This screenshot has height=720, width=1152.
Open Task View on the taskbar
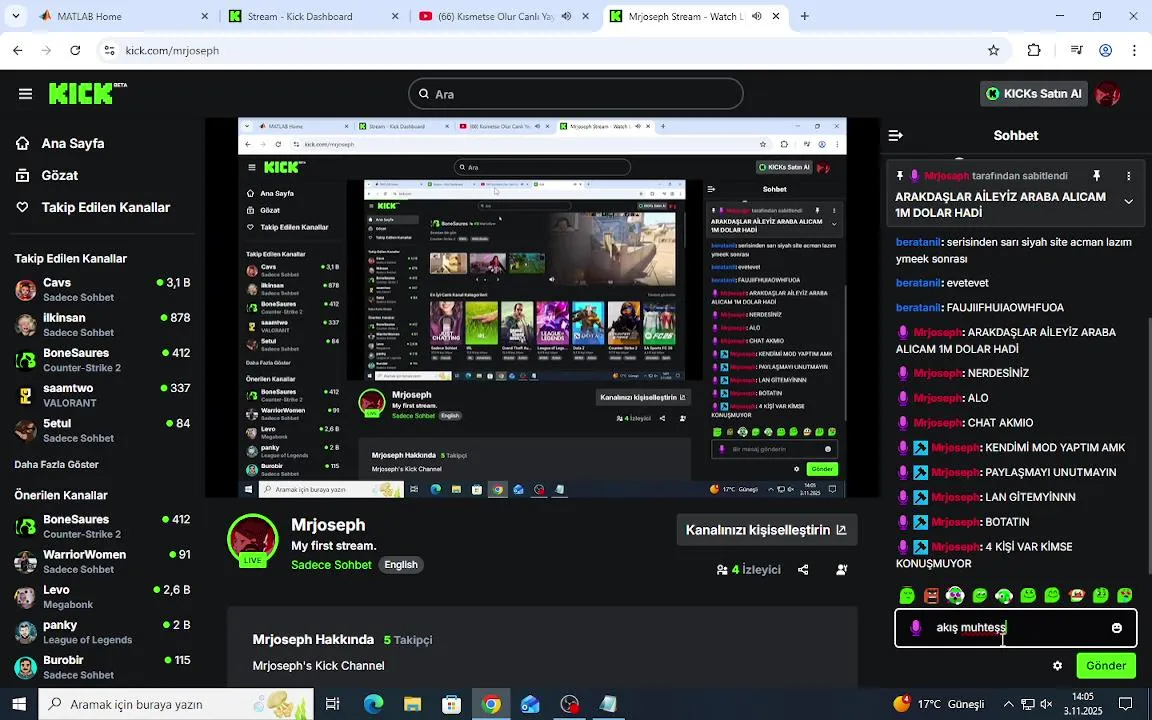(332, 705)
